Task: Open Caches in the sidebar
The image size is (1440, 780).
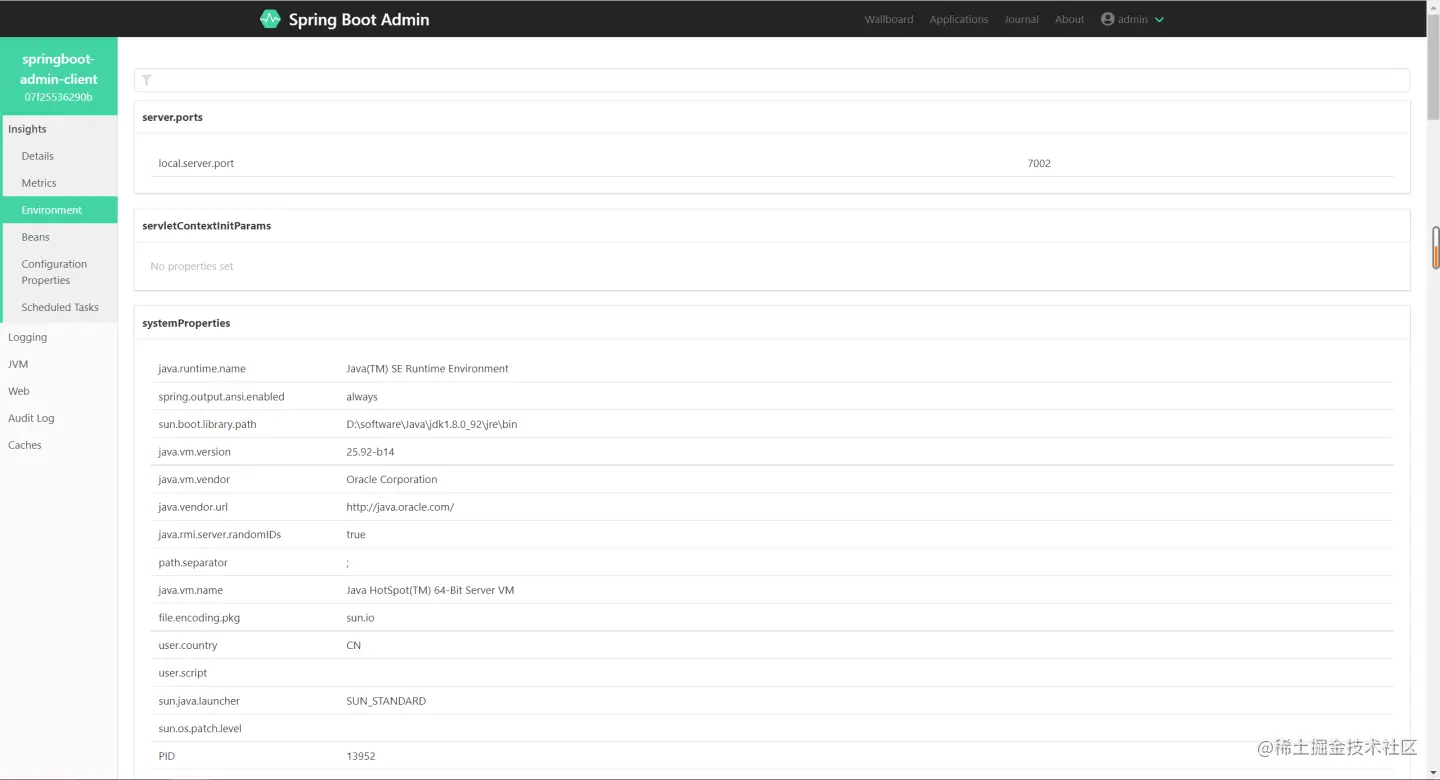Action: coord(25,445)
